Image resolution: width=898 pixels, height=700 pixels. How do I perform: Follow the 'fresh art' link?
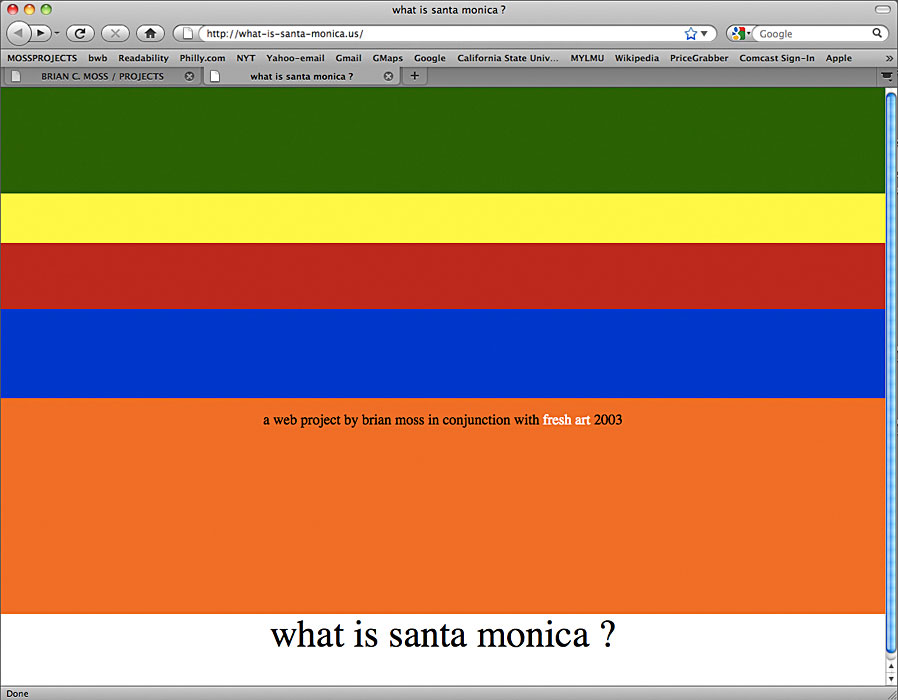coord(566,420)
